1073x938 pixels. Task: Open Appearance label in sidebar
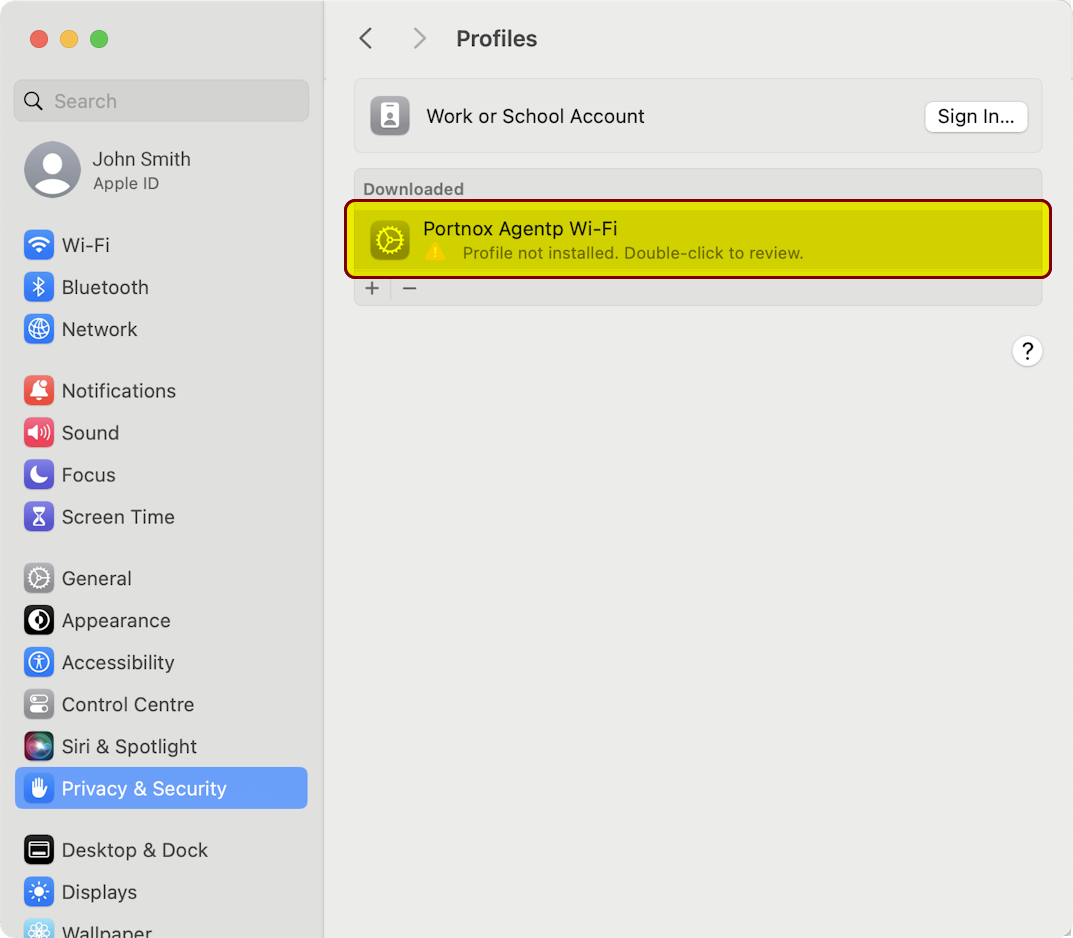116,621
